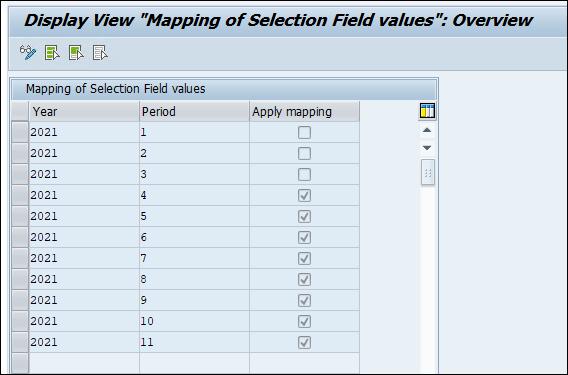The width and height of the screenshot is (568, 375).
Task: Click the vertical scrollbar handle
Action: 427,172
